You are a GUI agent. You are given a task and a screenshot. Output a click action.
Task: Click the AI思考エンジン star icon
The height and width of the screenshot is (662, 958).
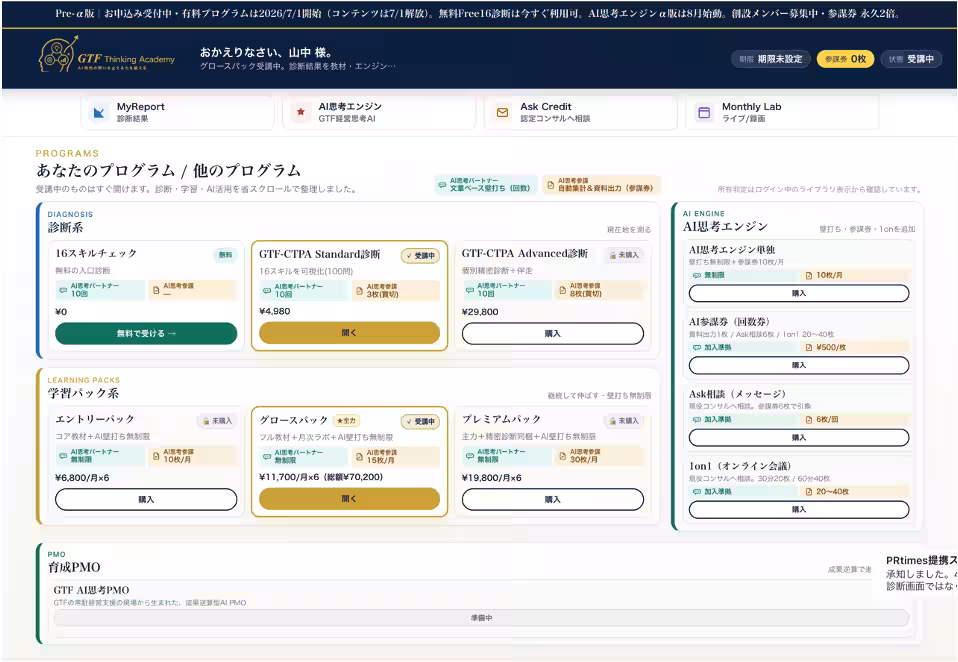[300, 112]
